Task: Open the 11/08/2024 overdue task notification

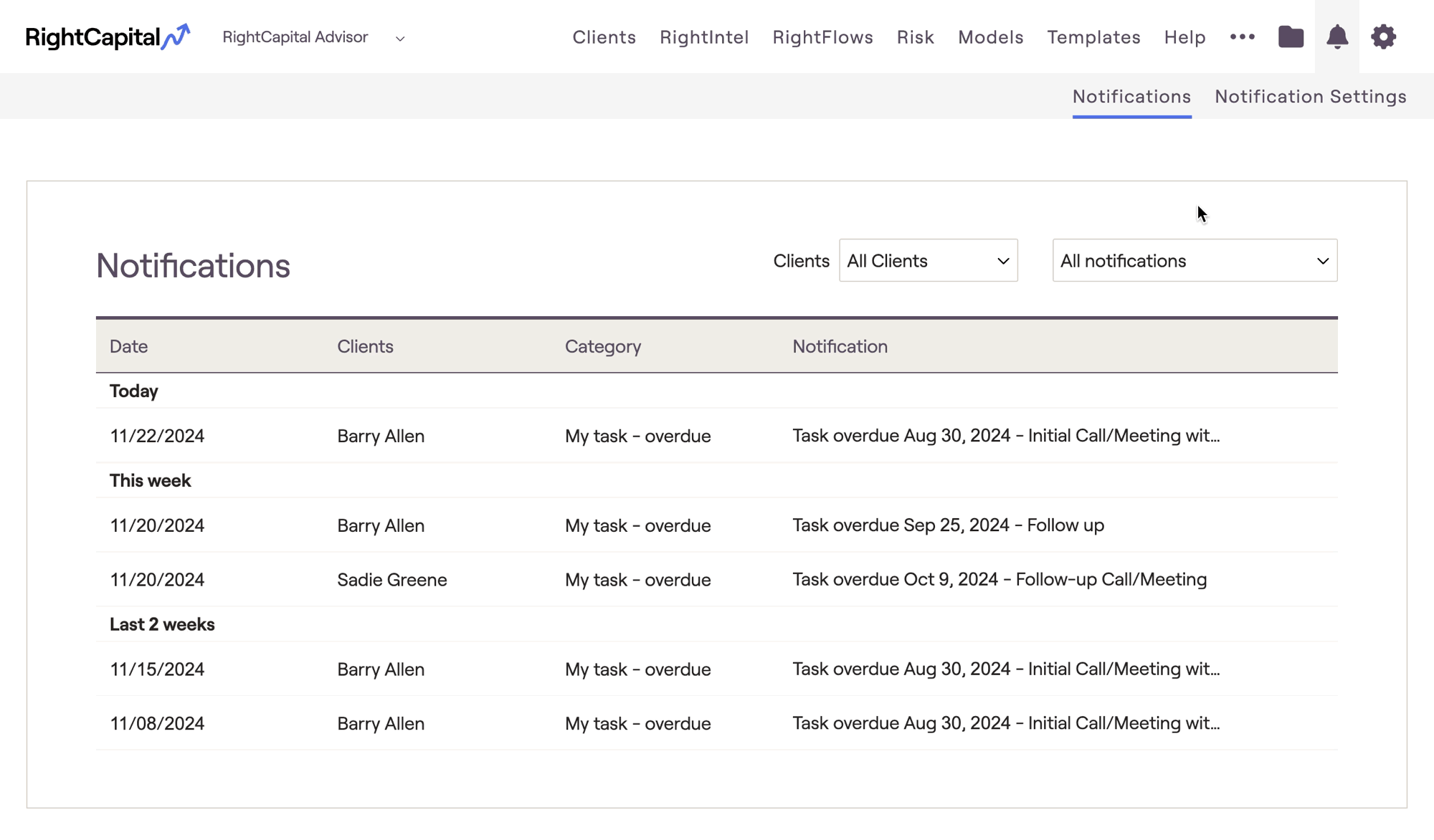Action: (x=1006, y=724)
